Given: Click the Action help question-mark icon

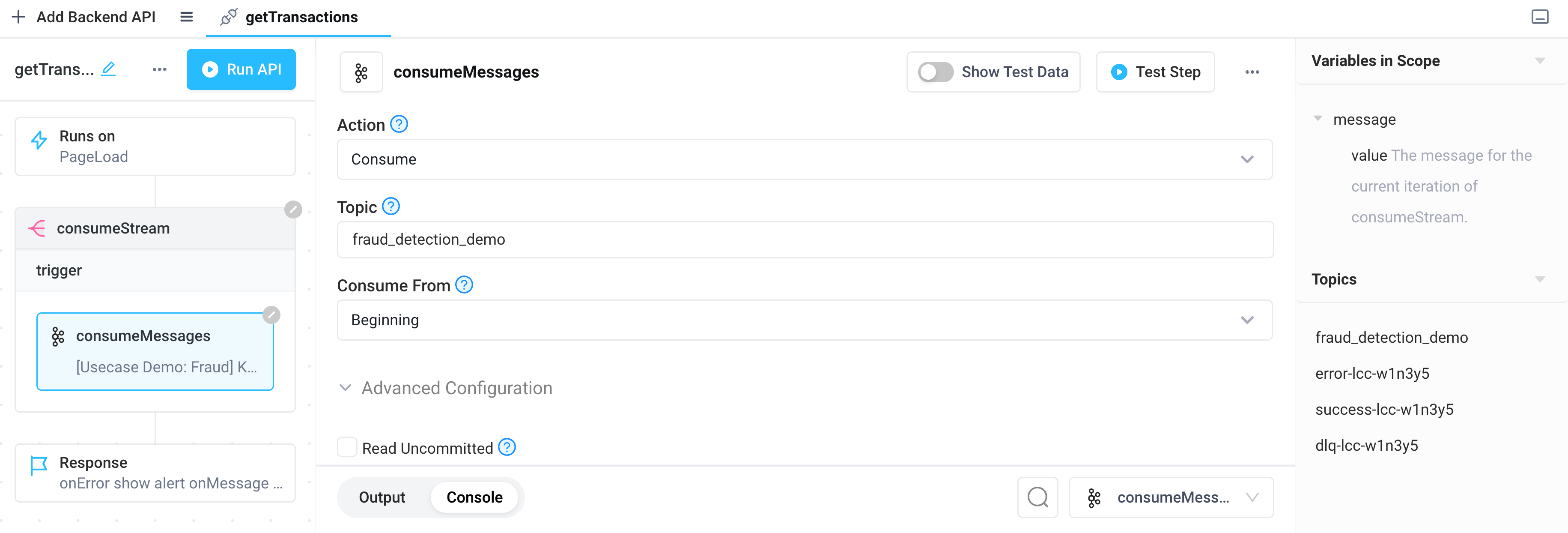Looking at the screenshot, I should (x=399, y=124).
